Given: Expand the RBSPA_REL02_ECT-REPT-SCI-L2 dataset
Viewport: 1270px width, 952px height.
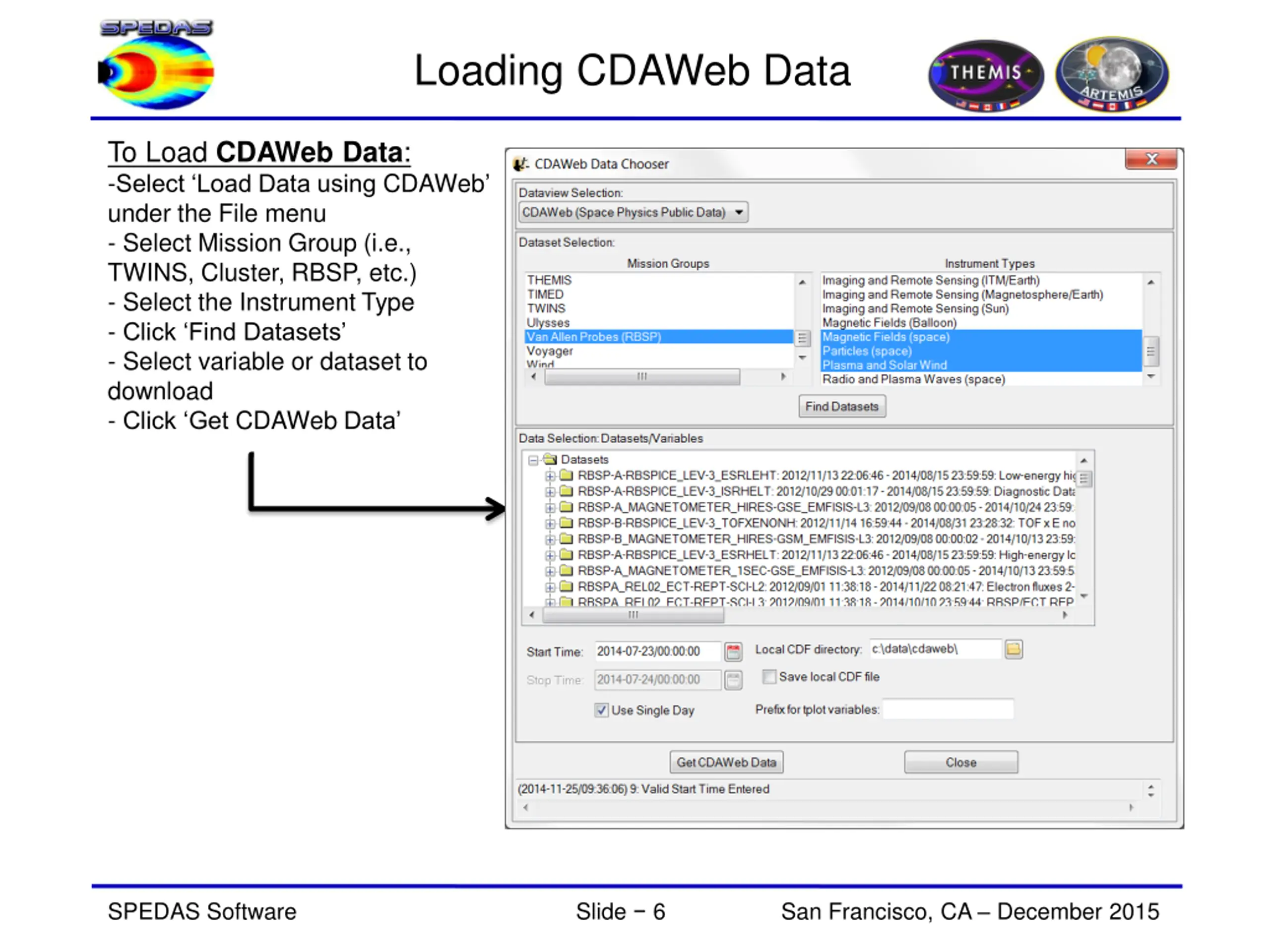Looking at the screenshot, I should click(x=550, y=587).
